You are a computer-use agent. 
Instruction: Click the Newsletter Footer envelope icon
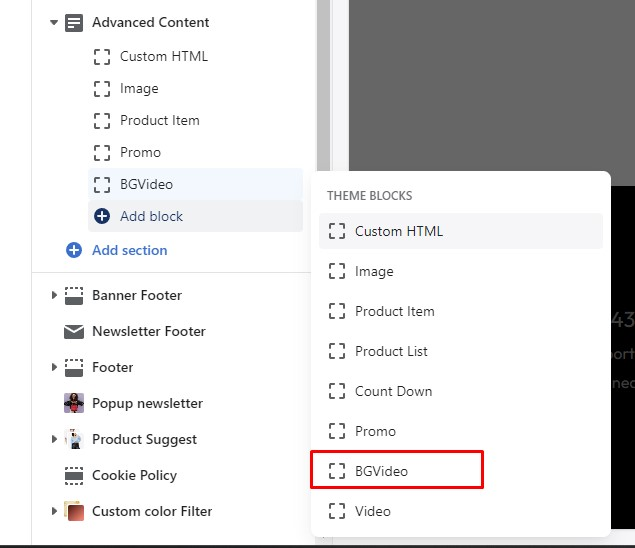pos(74,331)
